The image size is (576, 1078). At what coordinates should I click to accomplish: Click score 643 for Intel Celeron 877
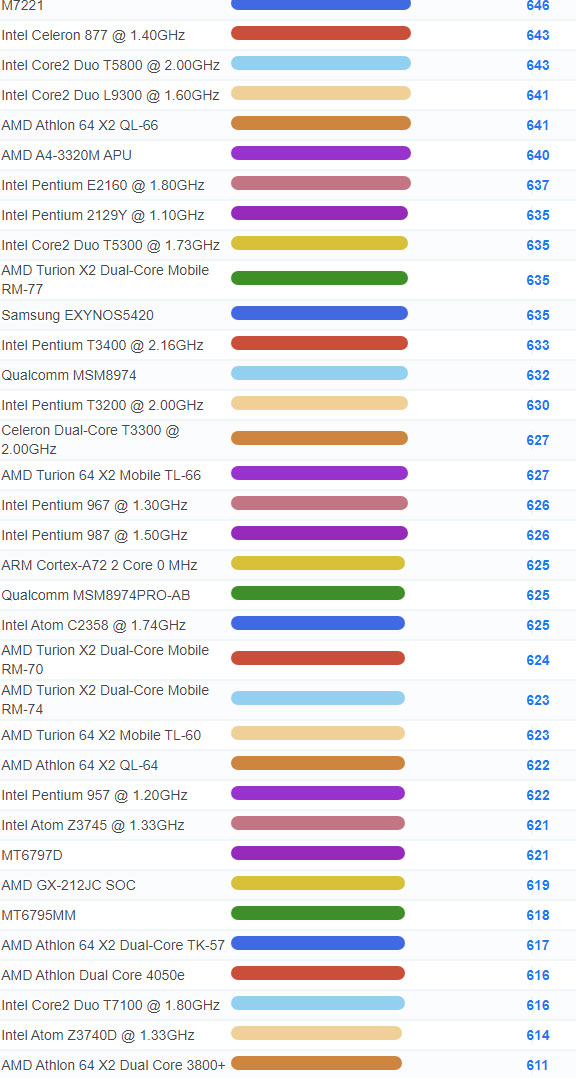(x=538, y=35)
